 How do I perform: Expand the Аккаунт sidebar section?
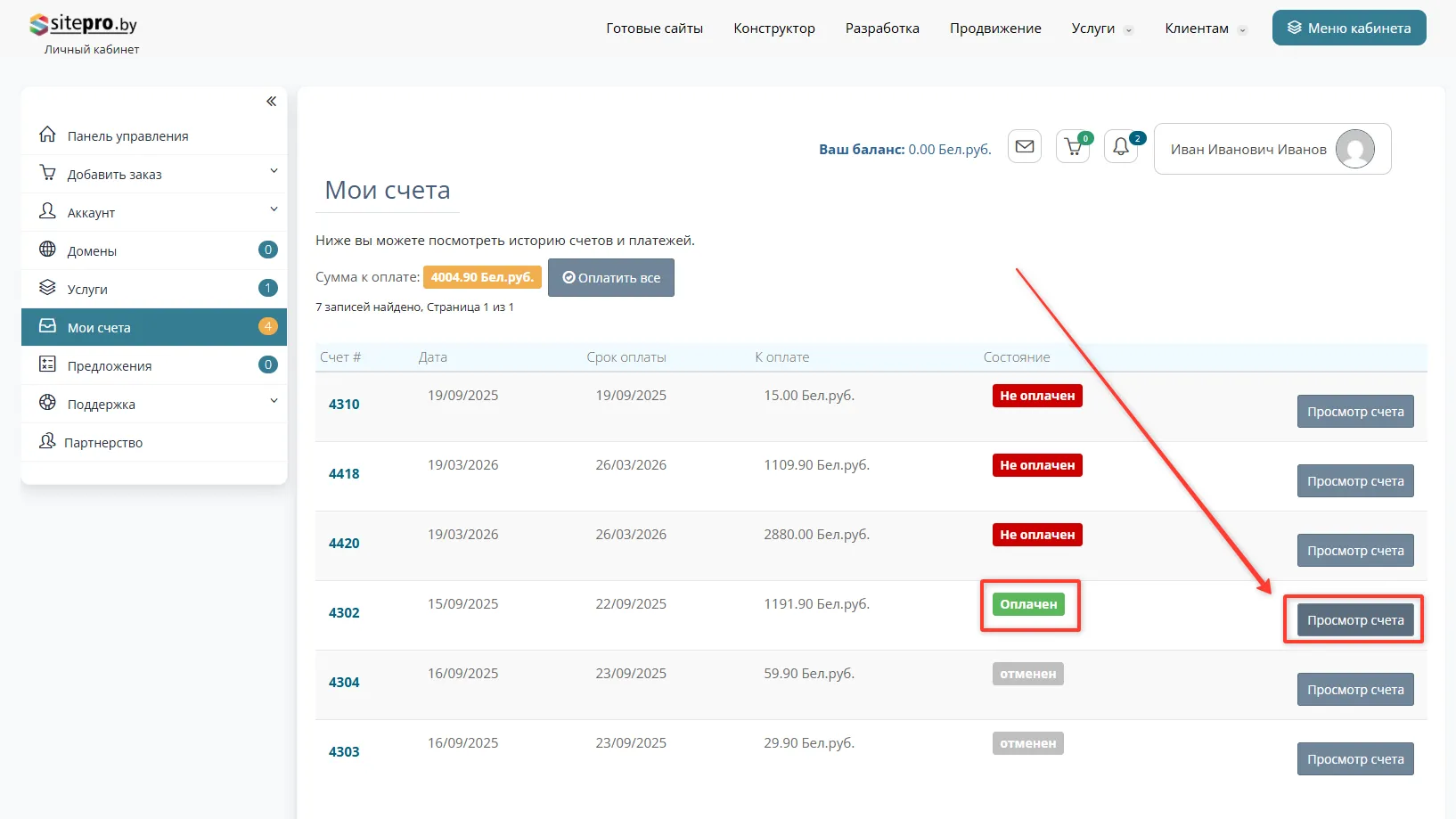tap(274, 209)
